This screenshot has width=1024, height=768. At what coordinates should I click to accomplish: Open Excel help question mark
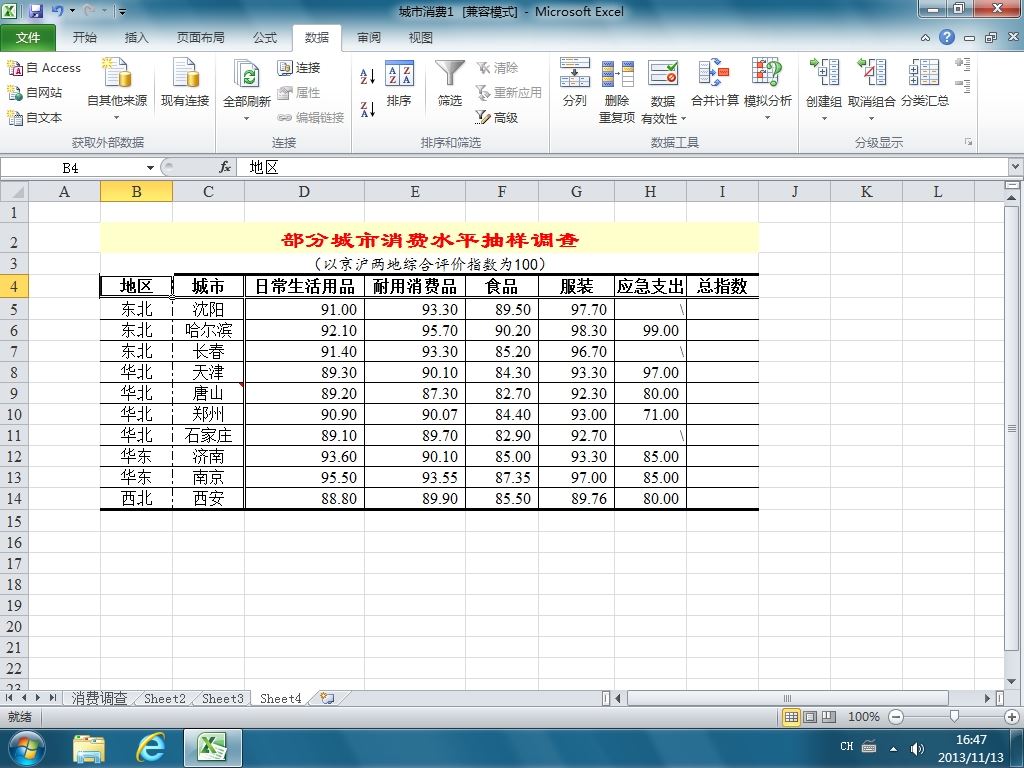tap(947, 37)
